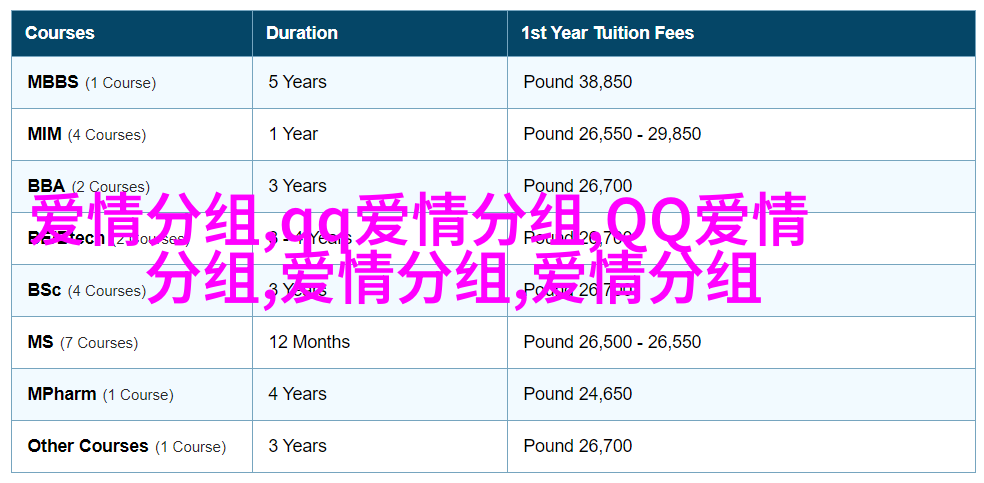Image resolution: width=984 pixels, height=483 pixels.
Task: Open the Other Courses entry
Action: click(127, 447)
